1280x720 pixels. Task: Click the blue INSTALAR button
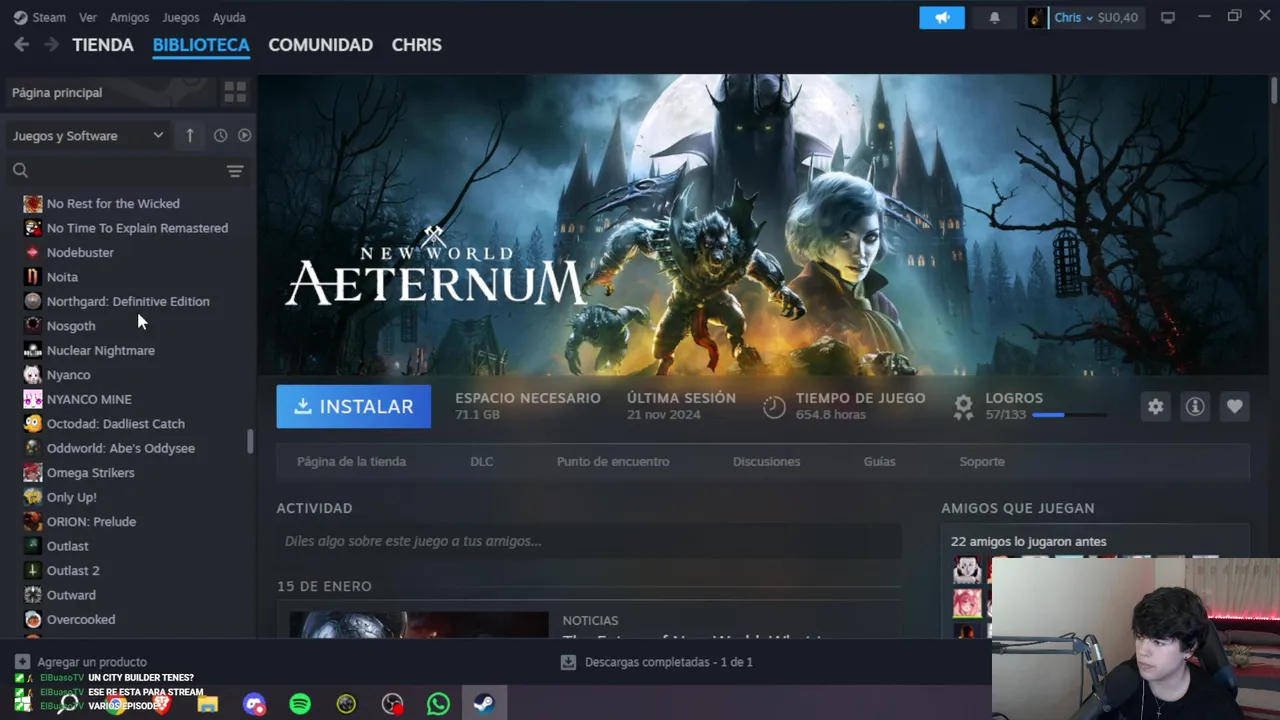[x=354, y=407]
